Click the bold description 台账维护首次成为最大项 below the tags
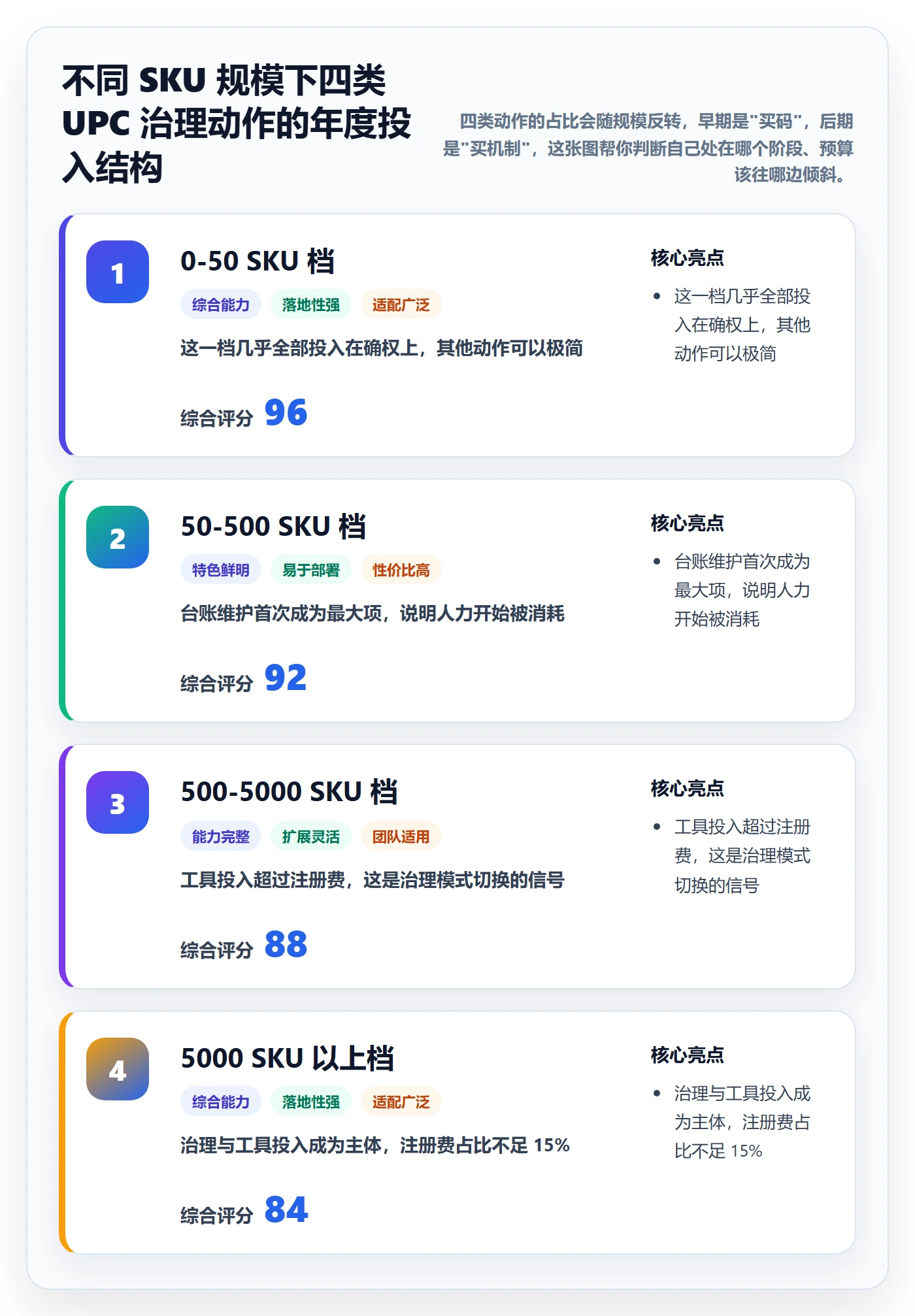 point(373,614)
